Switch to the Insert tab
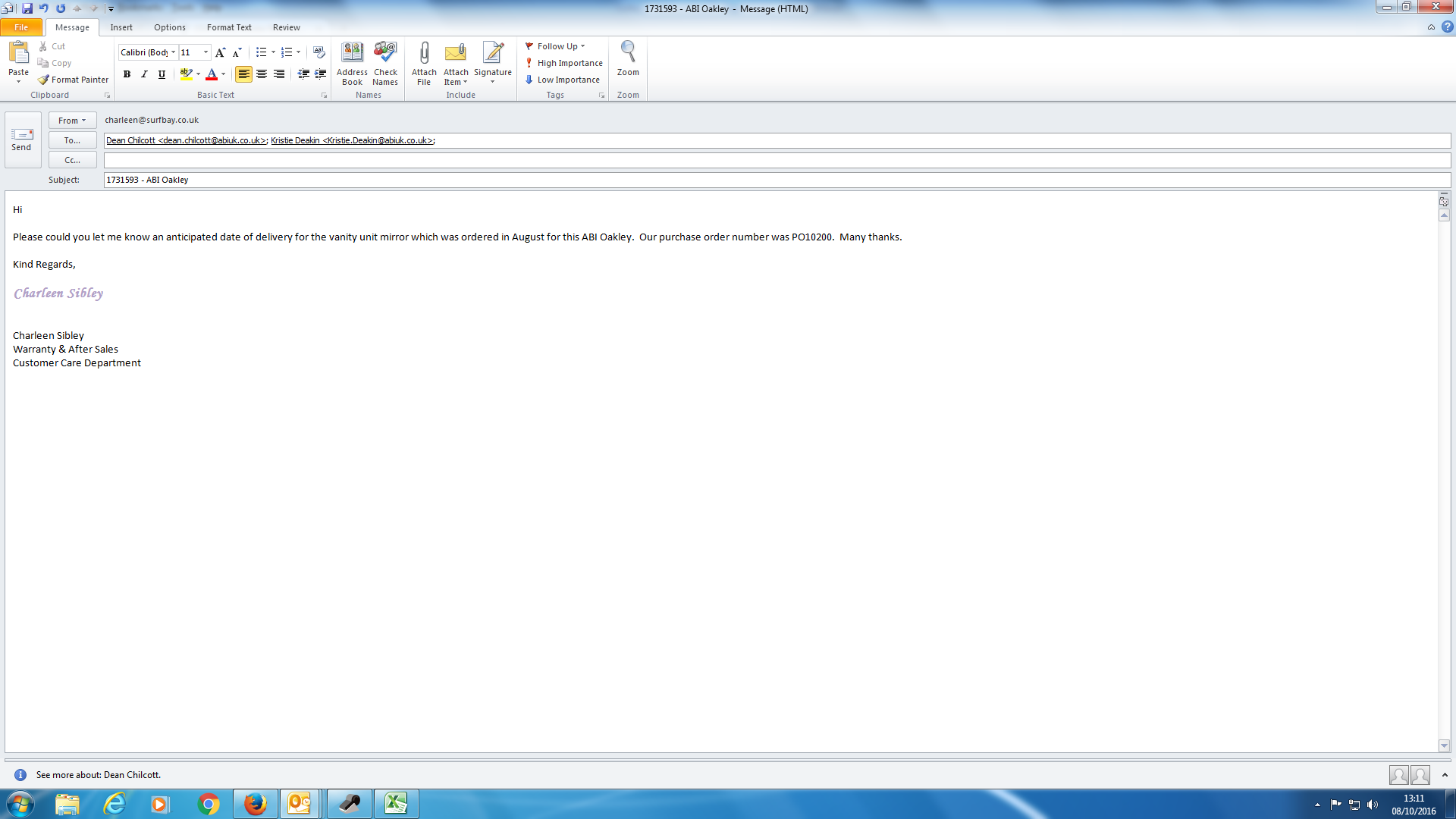The width and height of the screenshot is (1456, 819). [x=121, y=27]
